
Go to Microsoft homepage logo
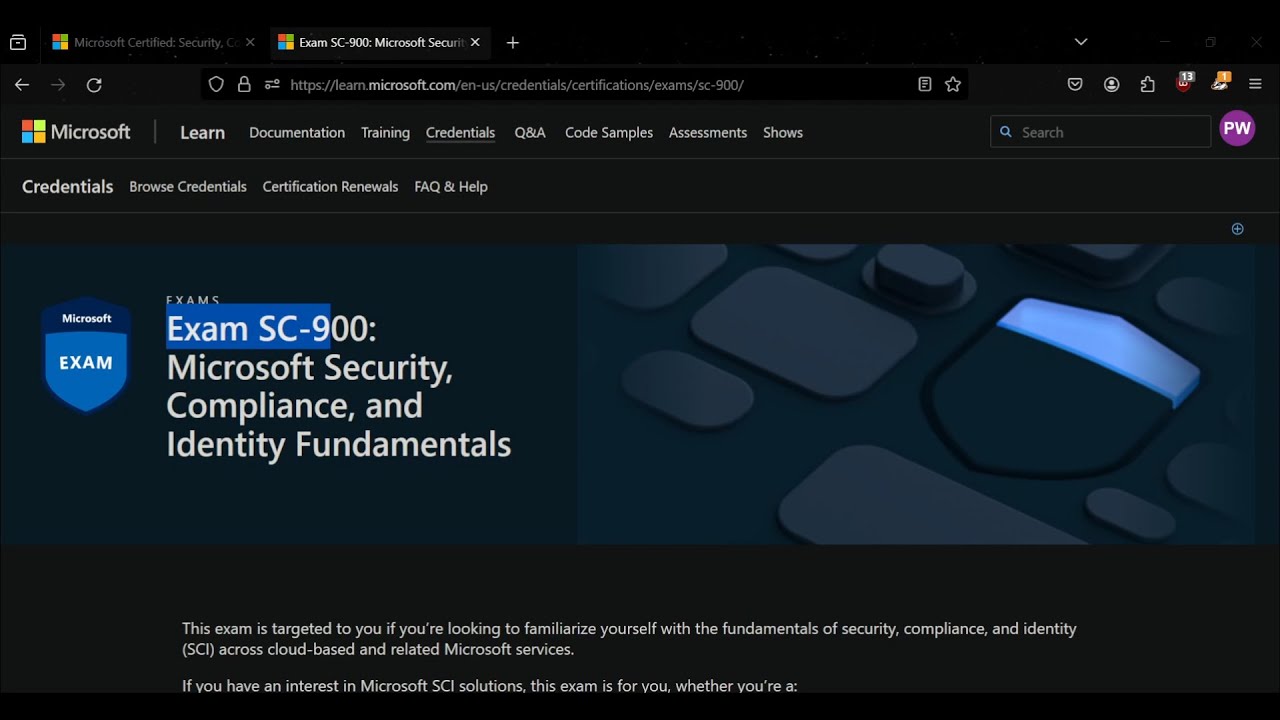[76, 132]
